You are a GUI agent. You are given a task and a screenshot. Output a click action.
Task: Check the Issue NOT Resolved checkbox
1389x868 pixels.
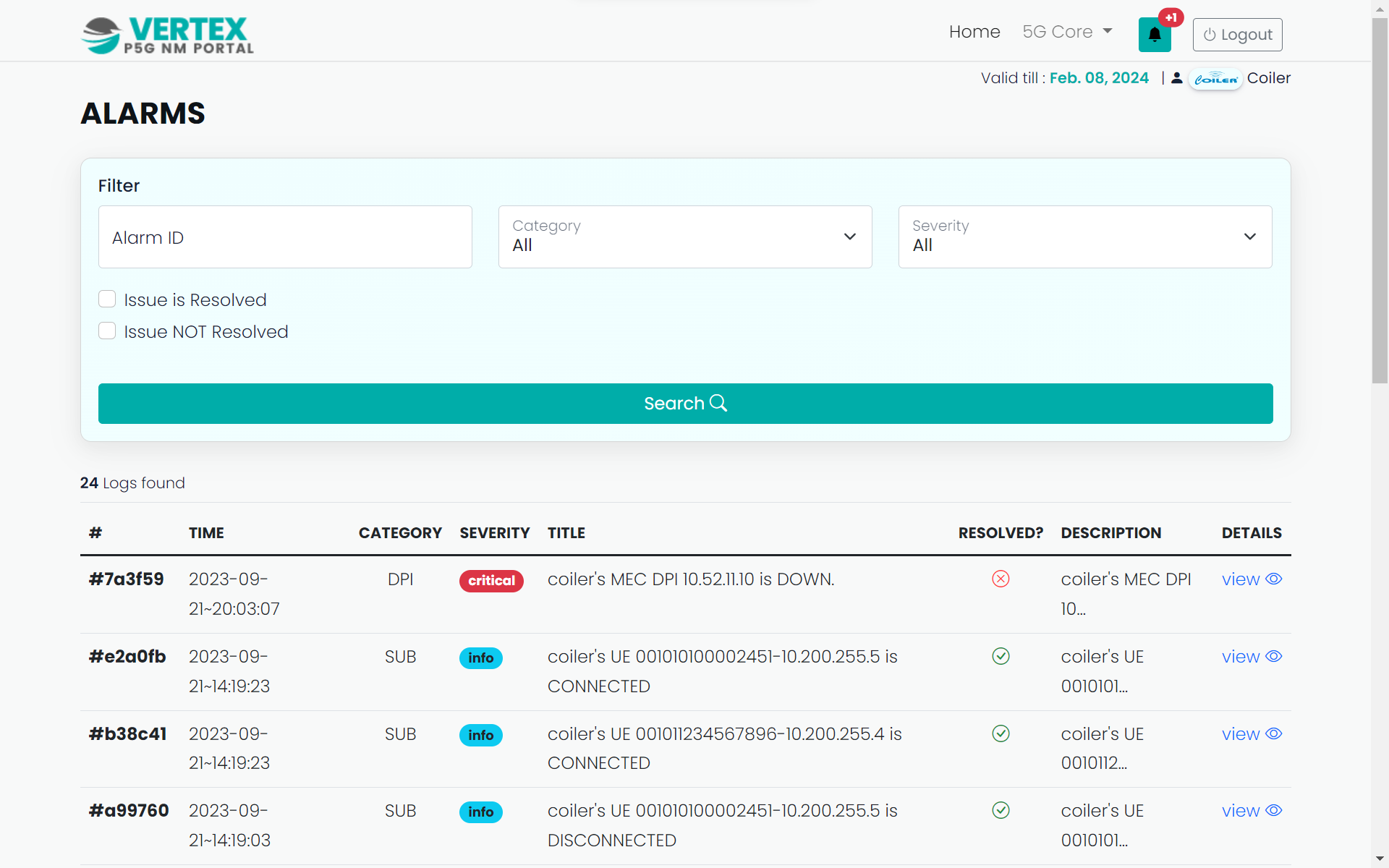(107, 331)
